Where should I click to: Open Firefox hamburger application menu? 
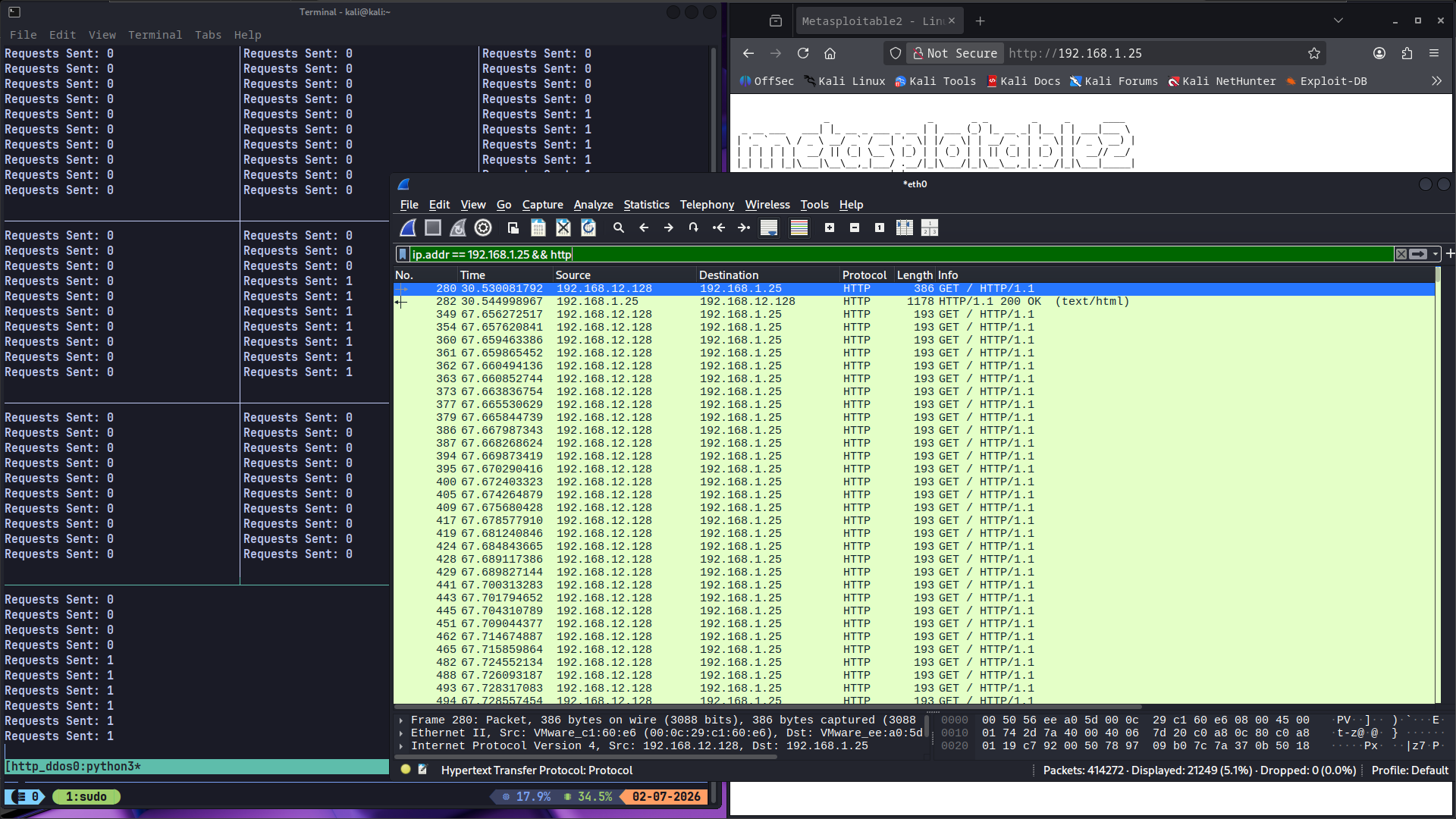[x=1434, y=53]
